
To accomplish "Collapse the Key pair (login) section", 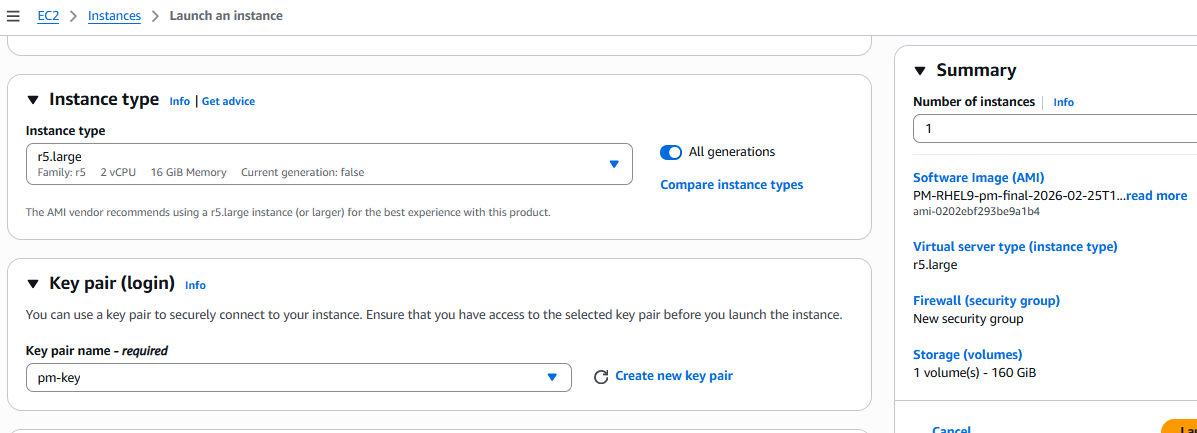I will click(32, 284).
